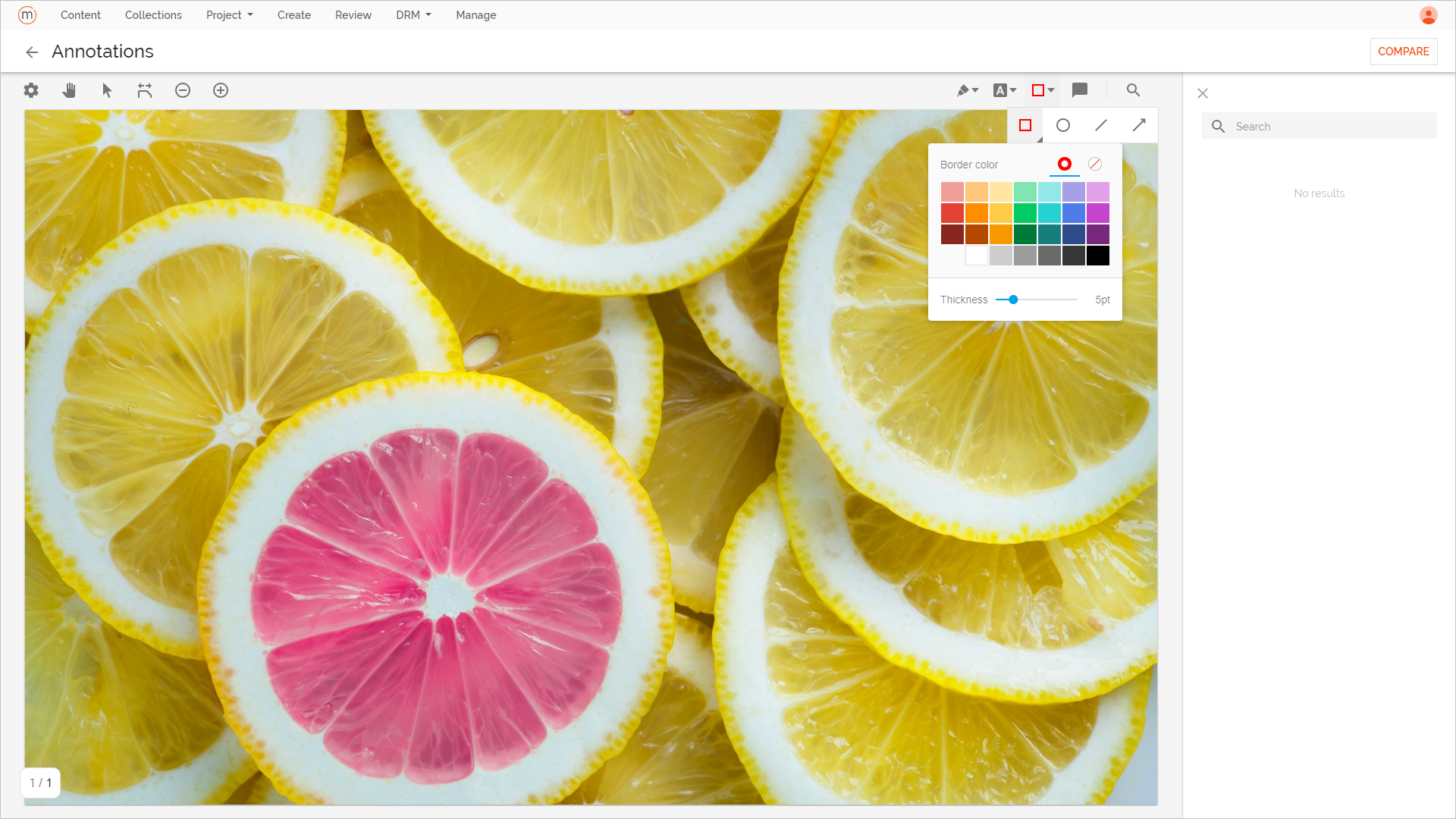Viewport: 1456px width, 819px height.
Task: Go back with the left arrow
Action: [32, 52]
